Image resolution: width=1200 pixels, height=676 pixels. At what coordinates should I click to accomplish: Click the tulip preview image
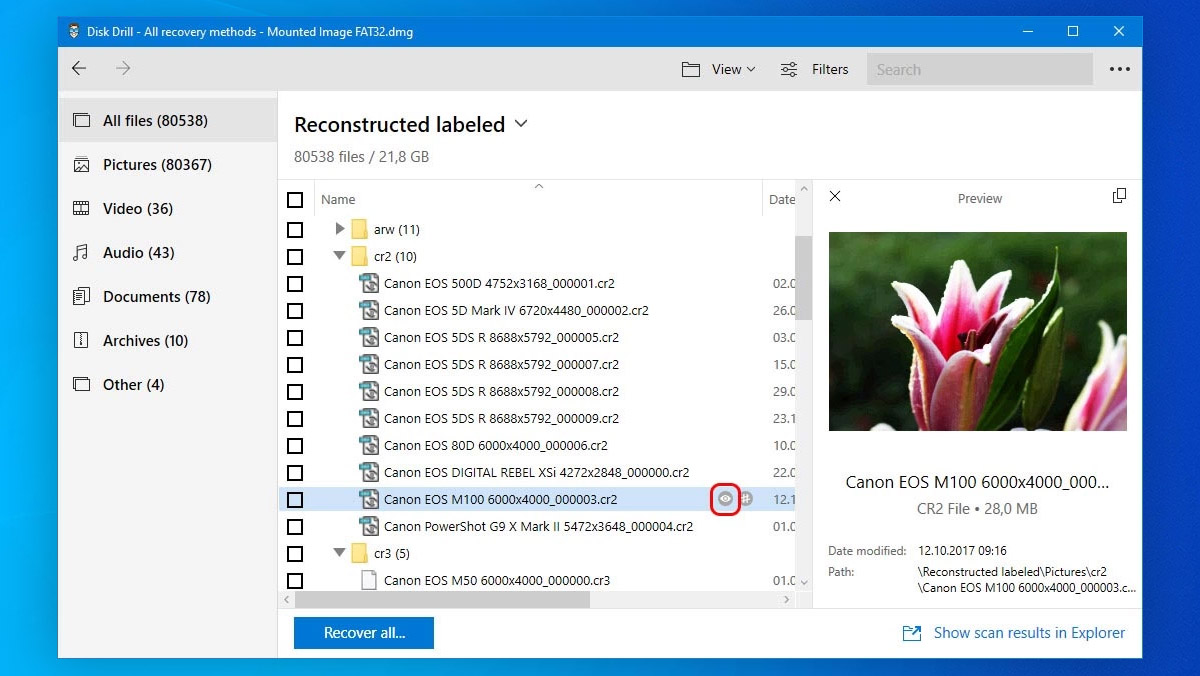point(978,332)
